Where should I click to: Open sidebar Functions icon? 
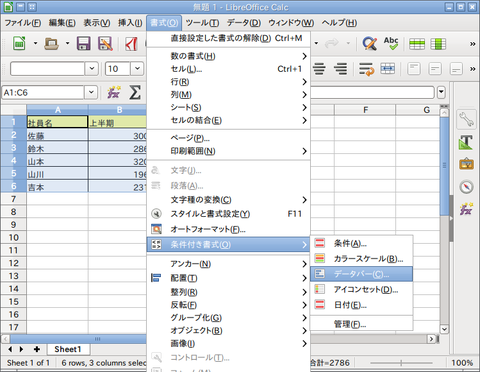466,209
